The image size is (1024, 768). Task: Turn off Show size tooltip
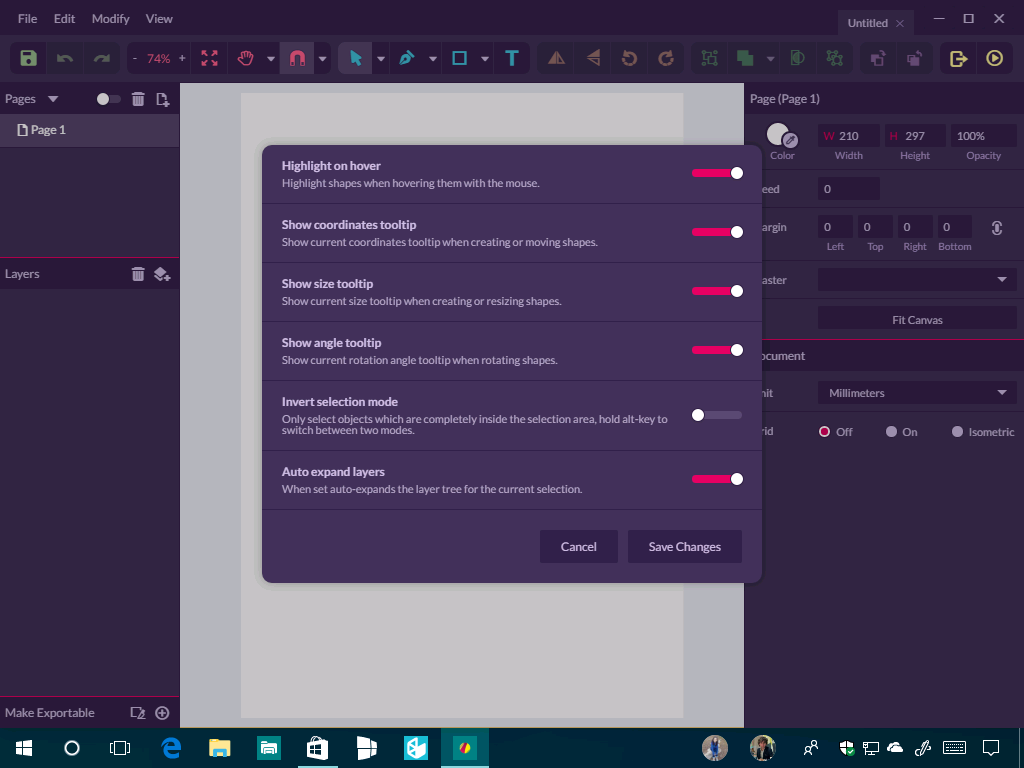click(x=717, y=291)
